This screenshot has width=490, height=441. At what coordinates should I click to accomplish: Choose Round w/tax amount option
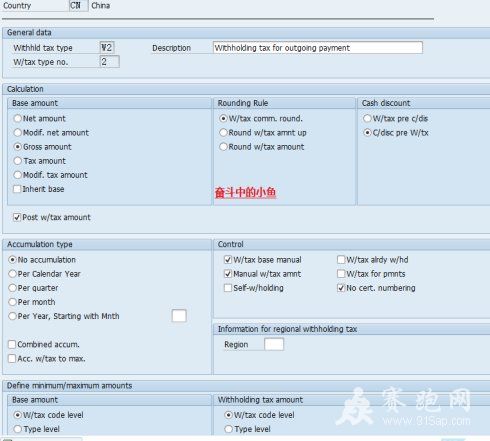pos(223,147)
